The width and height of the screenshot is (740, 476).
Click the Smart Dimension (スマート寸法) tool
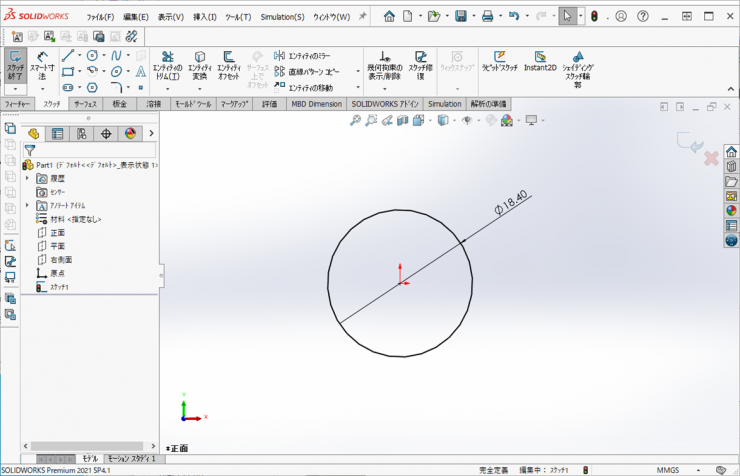click(x=41, y=66)
